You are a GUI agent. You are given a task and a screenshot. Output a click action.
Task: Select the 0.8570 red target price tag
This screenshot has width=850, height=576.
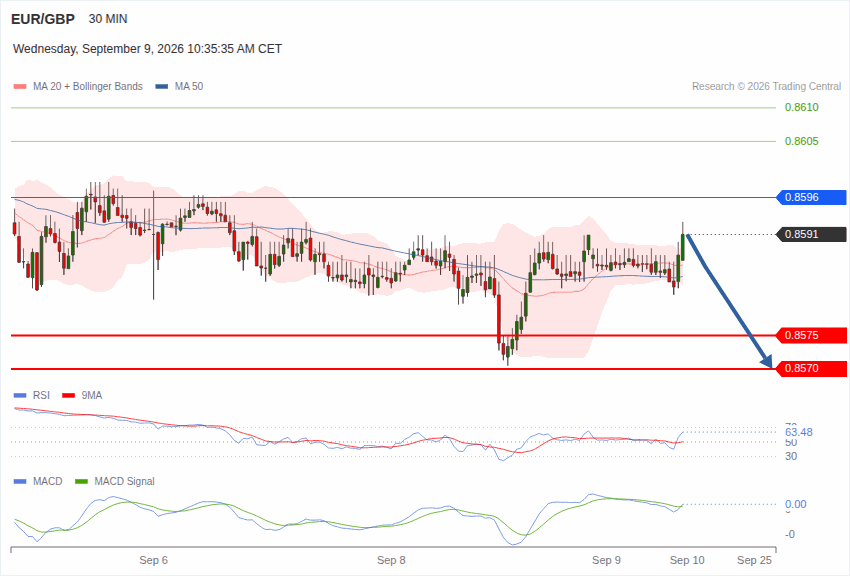pos(812,368)
